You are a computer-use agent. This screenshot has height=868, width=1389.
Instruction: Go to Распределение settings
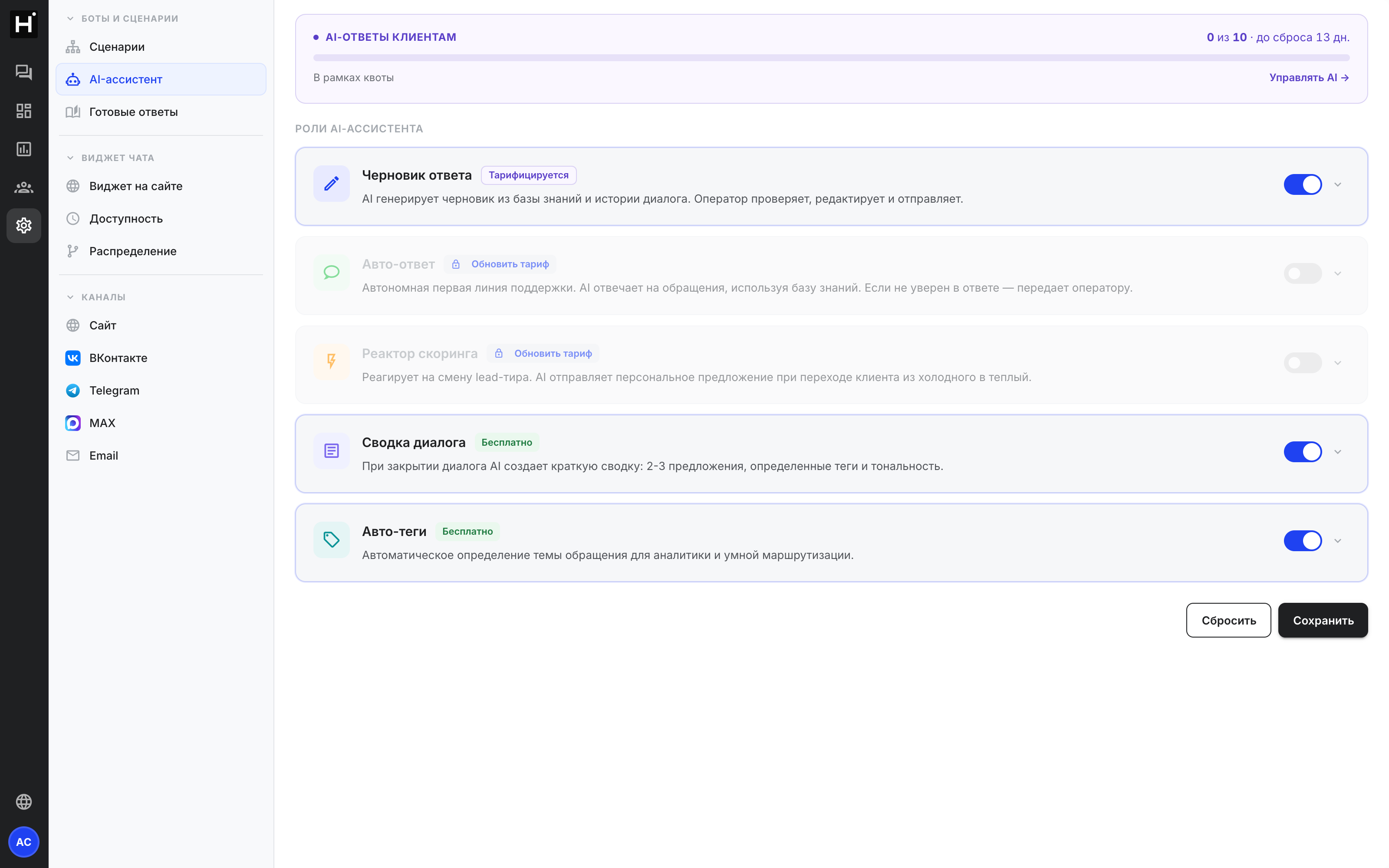point(161,251)
